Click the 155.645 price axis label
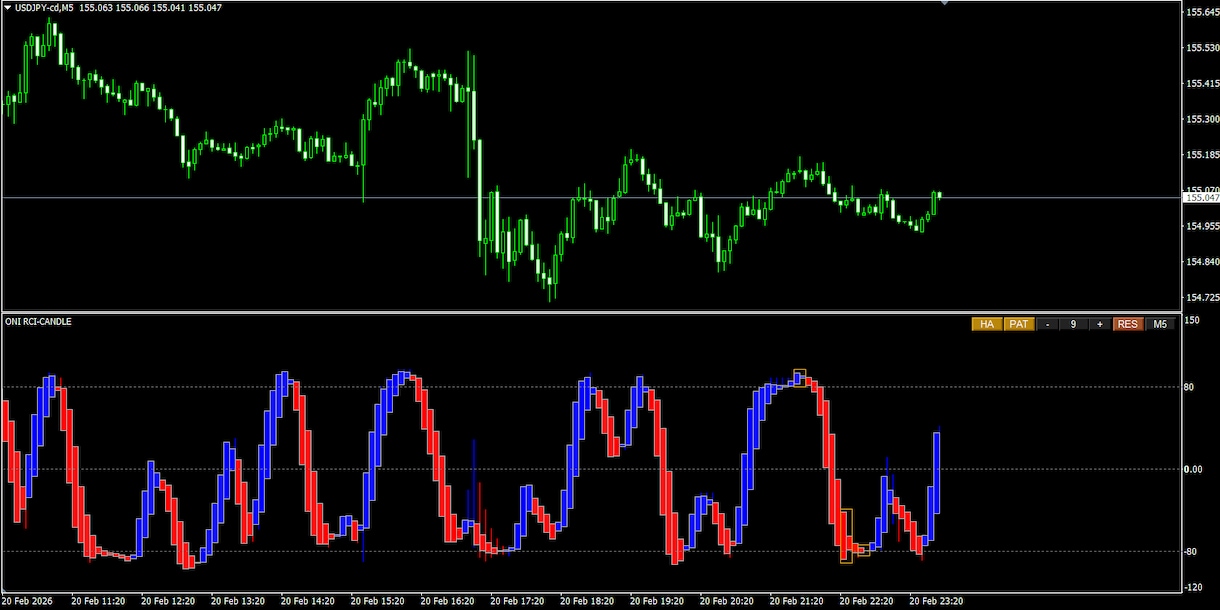Viewport: 1220px width, 610px height. click(1201, 12)
